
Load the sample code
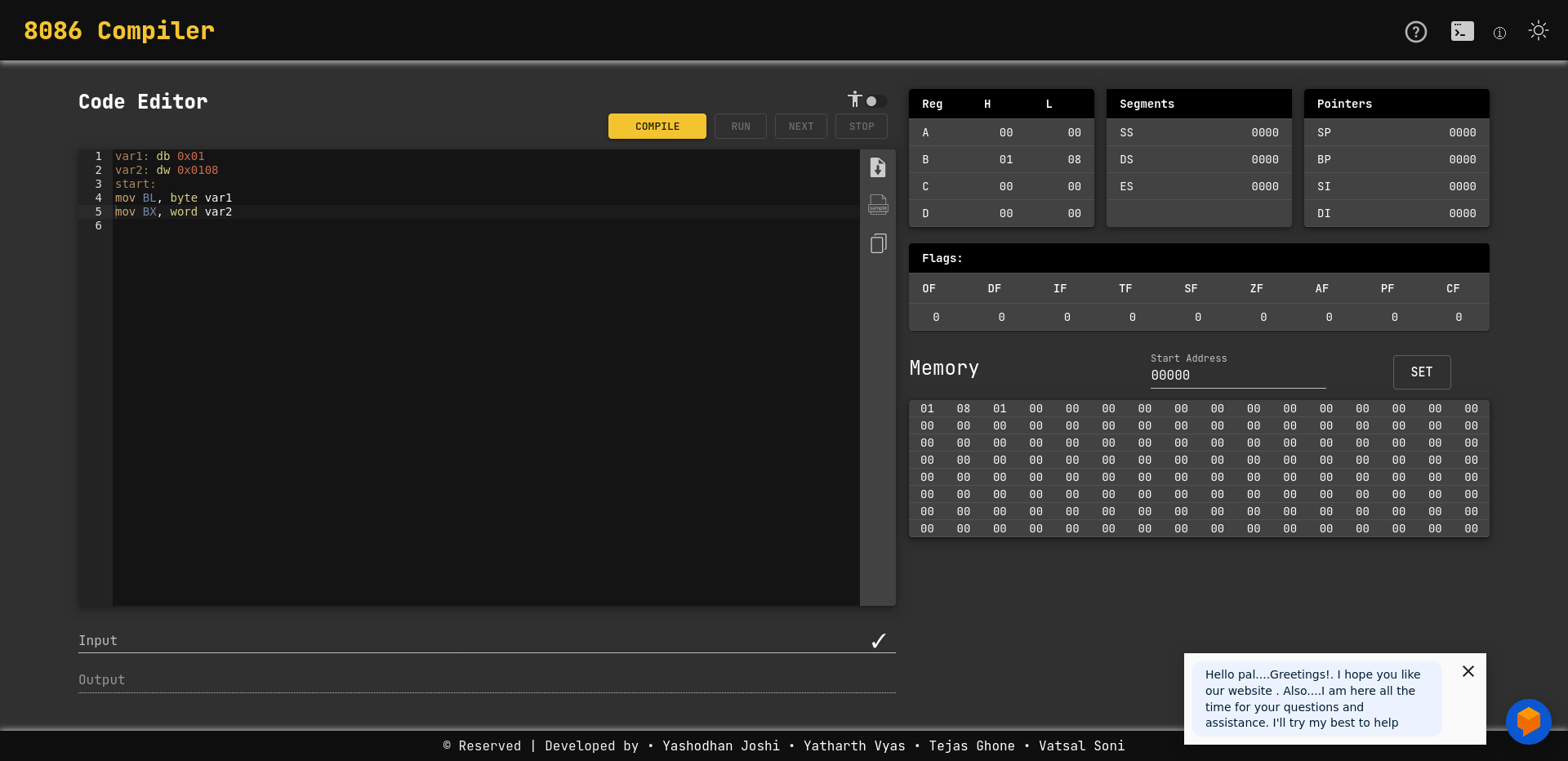(x=877, y=205)
